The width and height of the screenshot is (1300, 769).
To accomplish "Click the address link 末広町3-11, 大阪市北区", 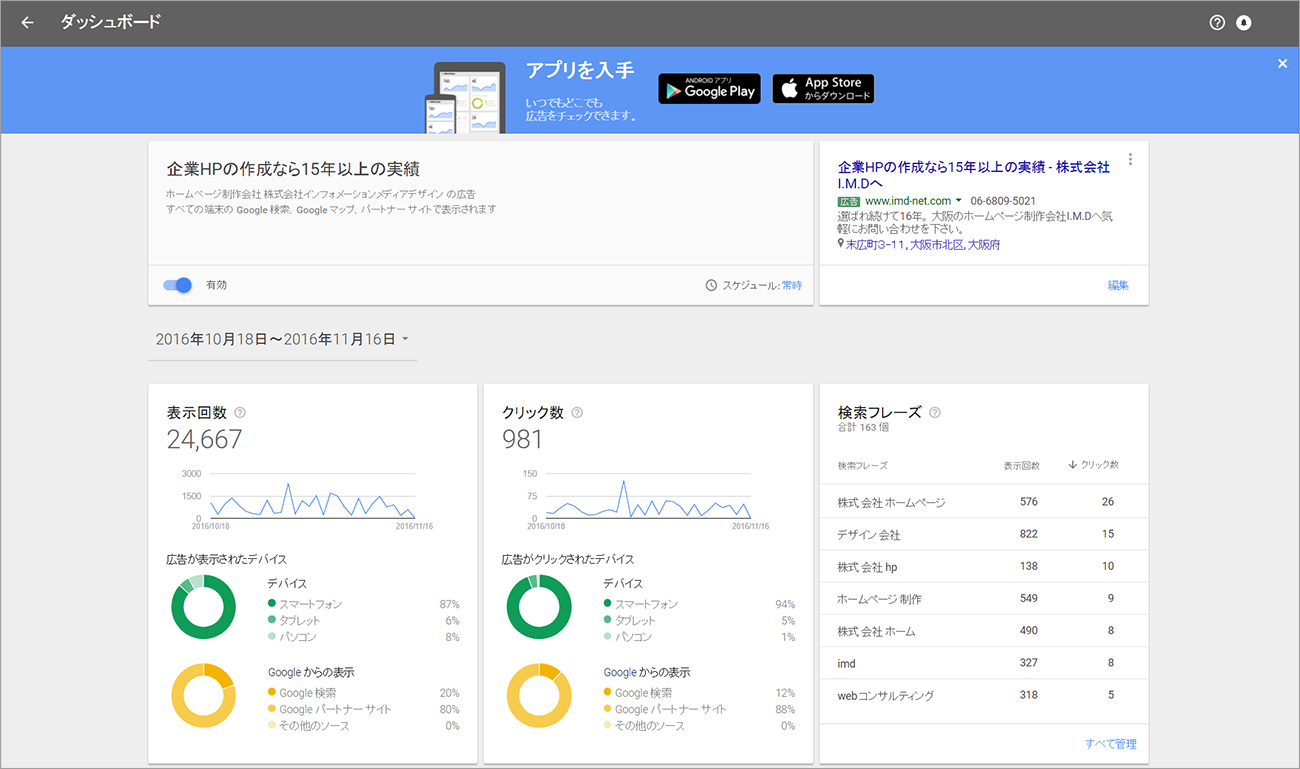I will (x=923, y=244).
